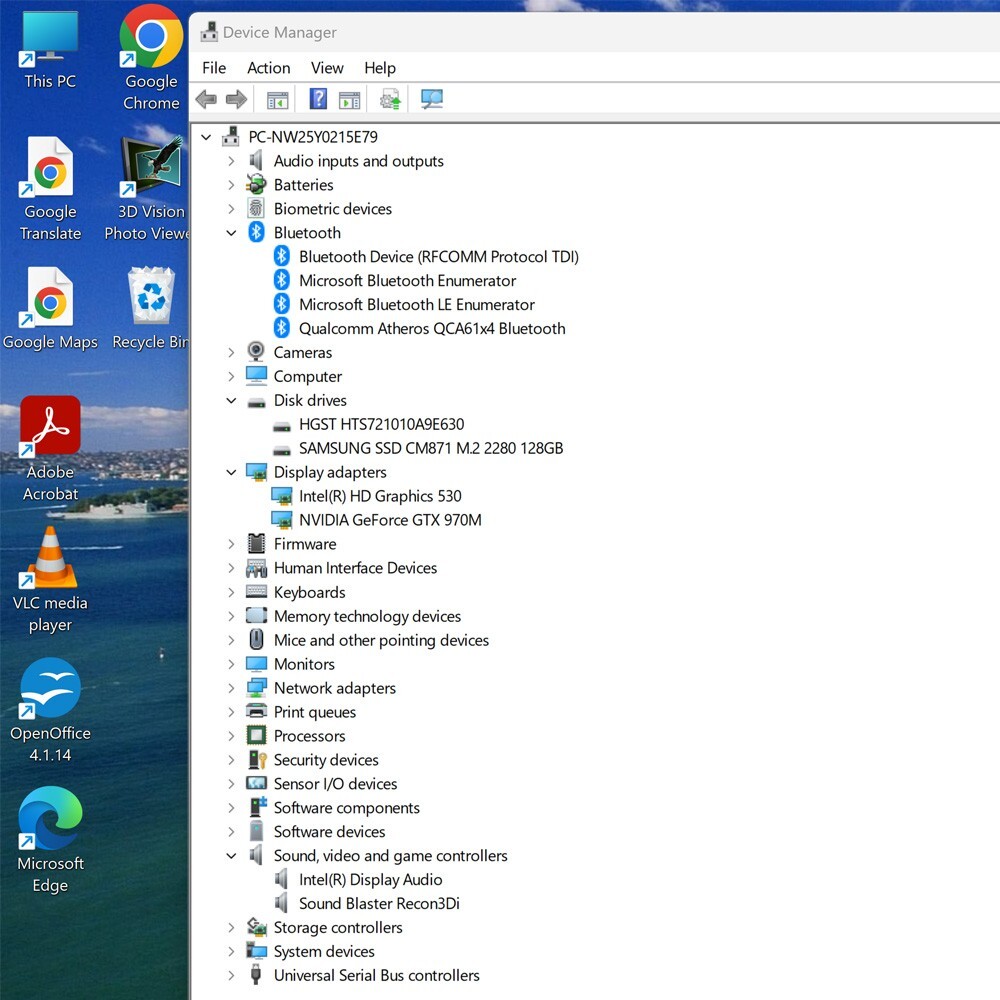Expand the Network adapters category
1000x1000 pixels.
231,688
